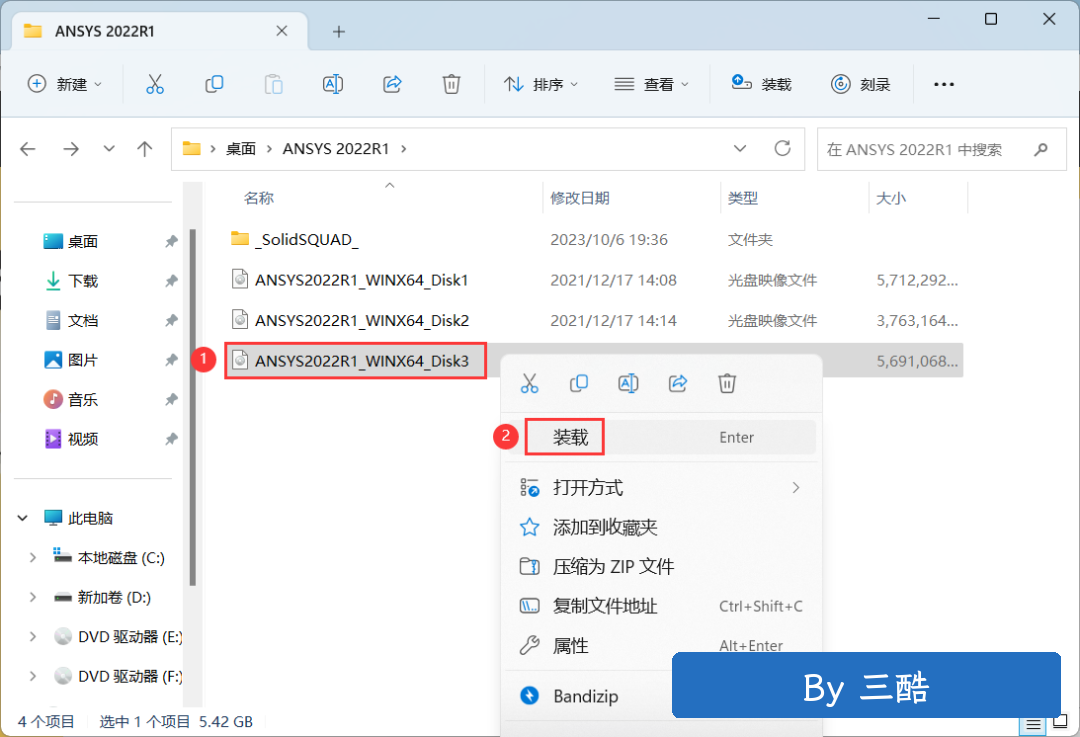Click the Share icon in the top toolbar

392,84
